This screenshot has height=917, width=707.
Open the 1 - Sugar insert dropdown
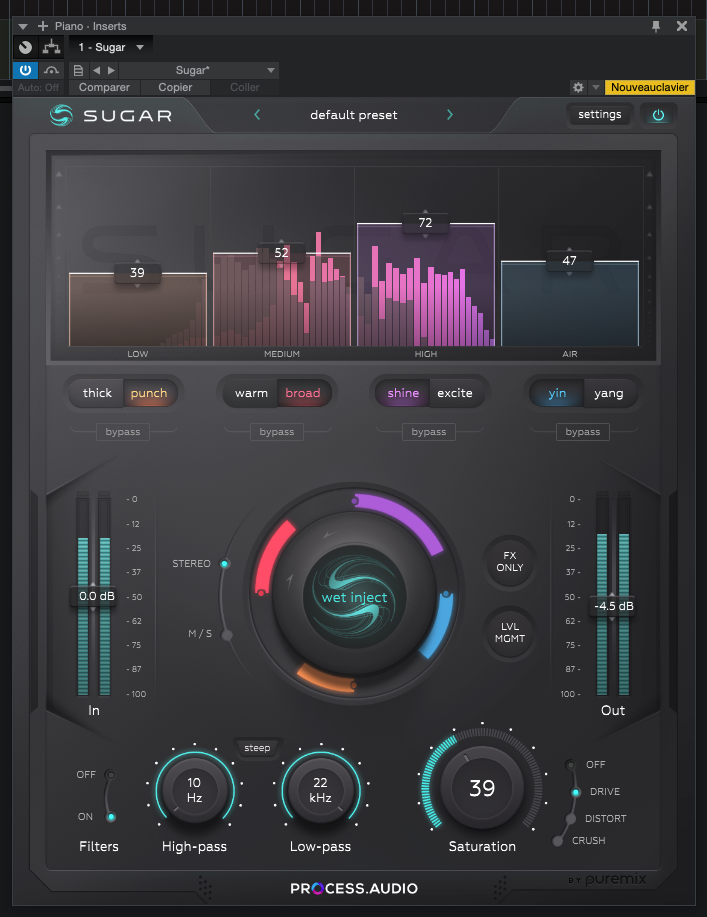111,47
